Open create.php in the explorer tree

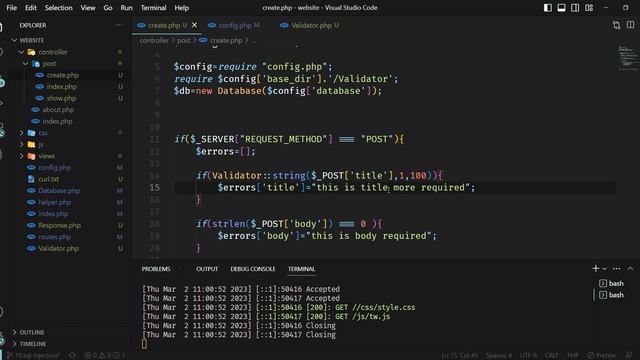click(x=62, y=75)
